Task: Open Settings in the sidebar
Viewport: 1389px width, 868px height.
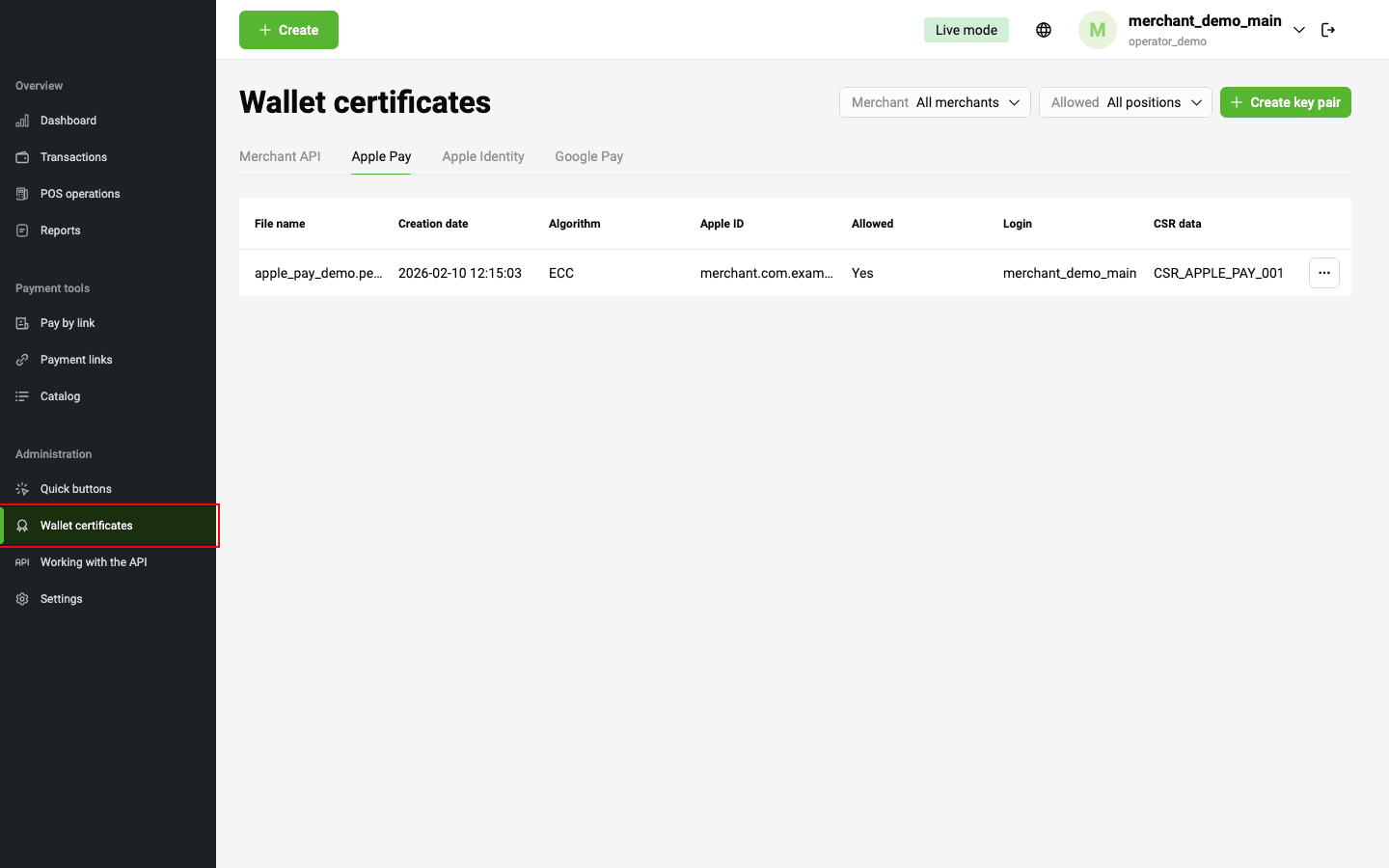Action: point(61,599)
